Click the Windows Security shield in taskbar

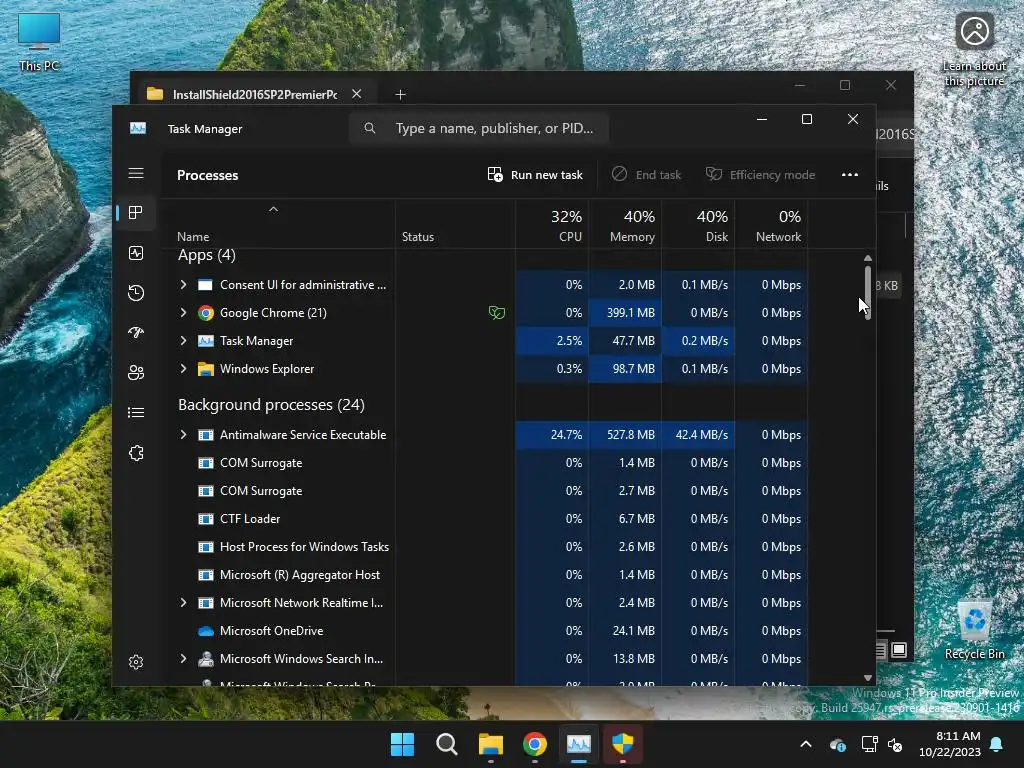click(622, 744)
